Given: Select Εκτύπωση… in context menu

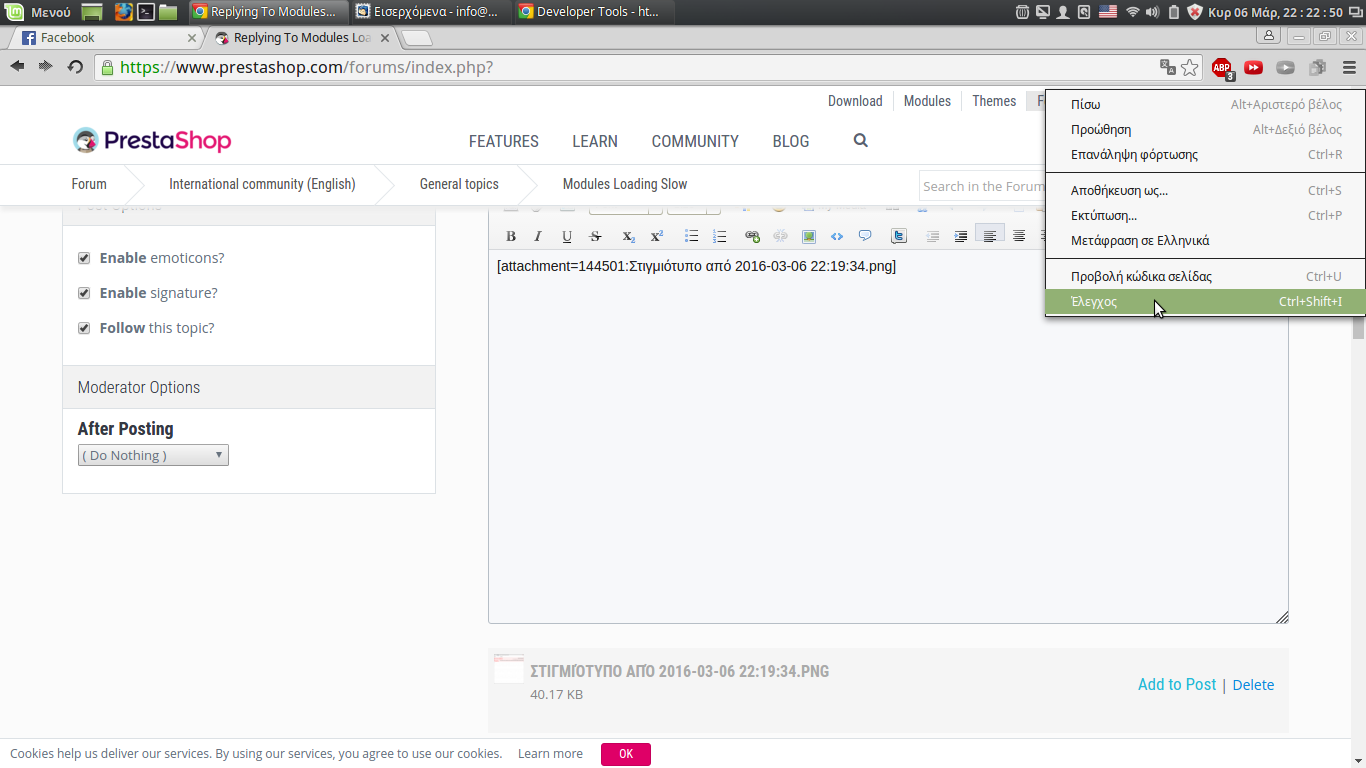Looking at the screenshot, I should click(1205, 215).
